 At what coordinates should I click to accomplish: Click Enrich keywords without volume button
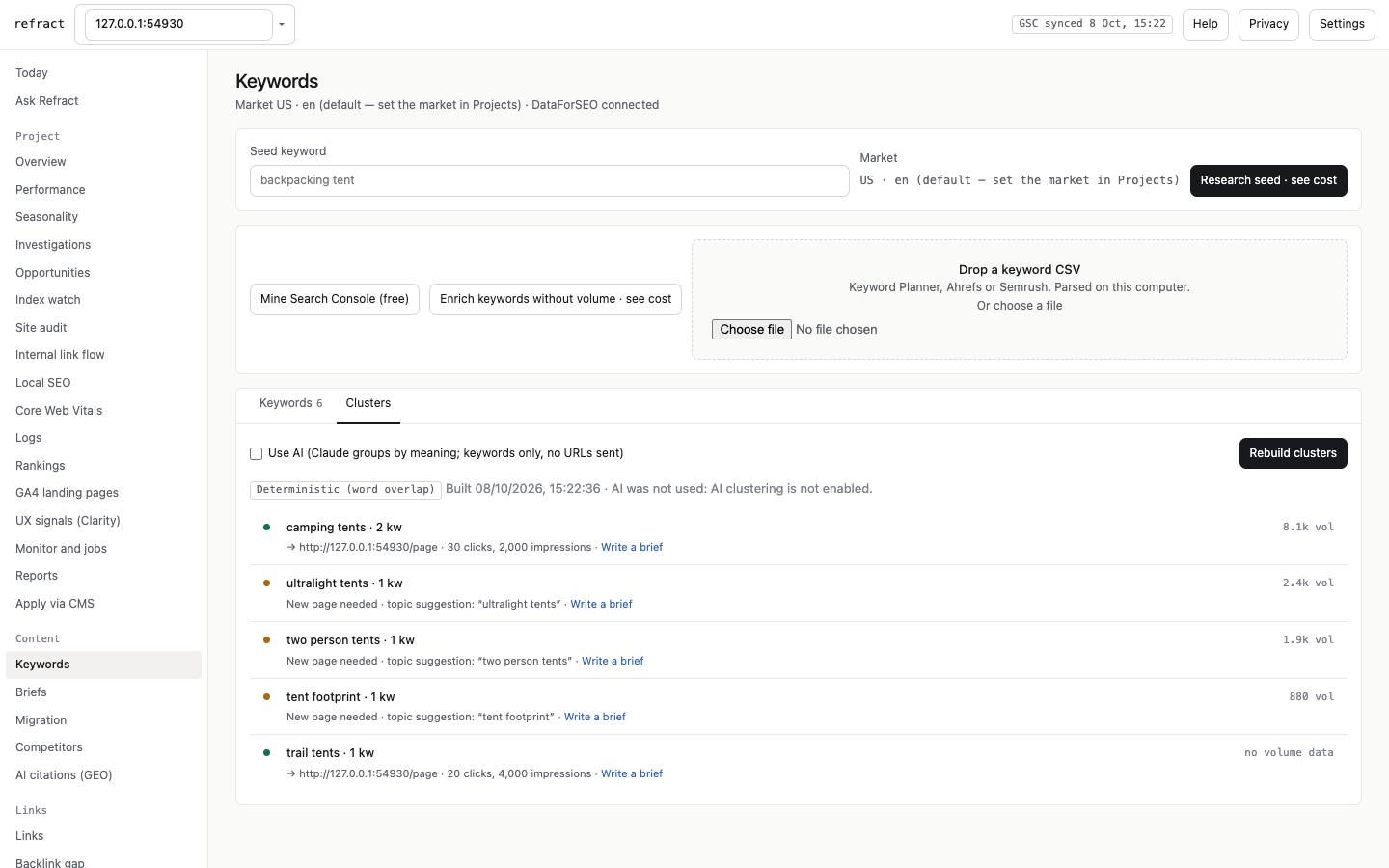[x=556, y=299]
